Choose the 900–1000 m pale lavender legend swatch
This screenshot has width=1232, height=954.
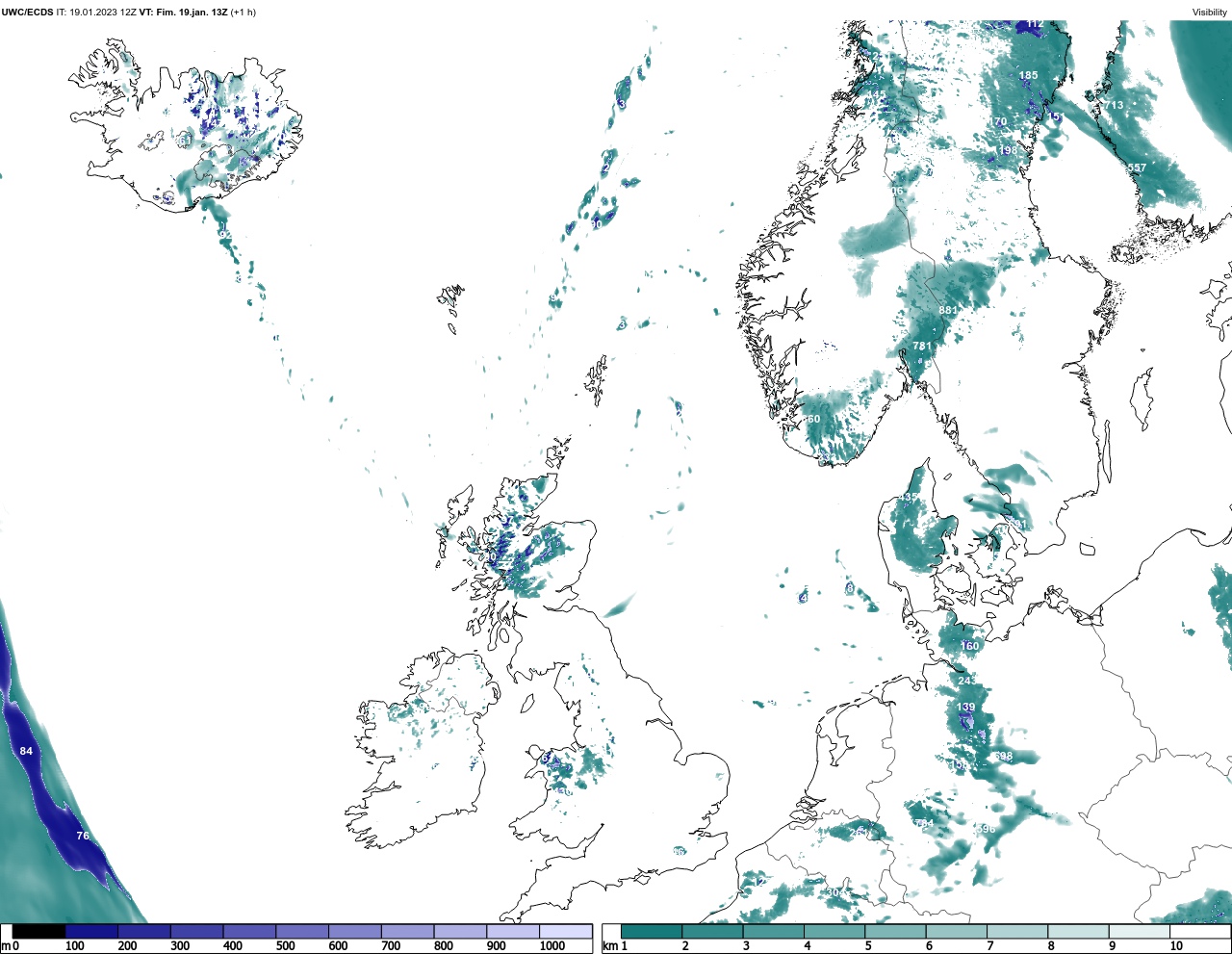point(513,932)
